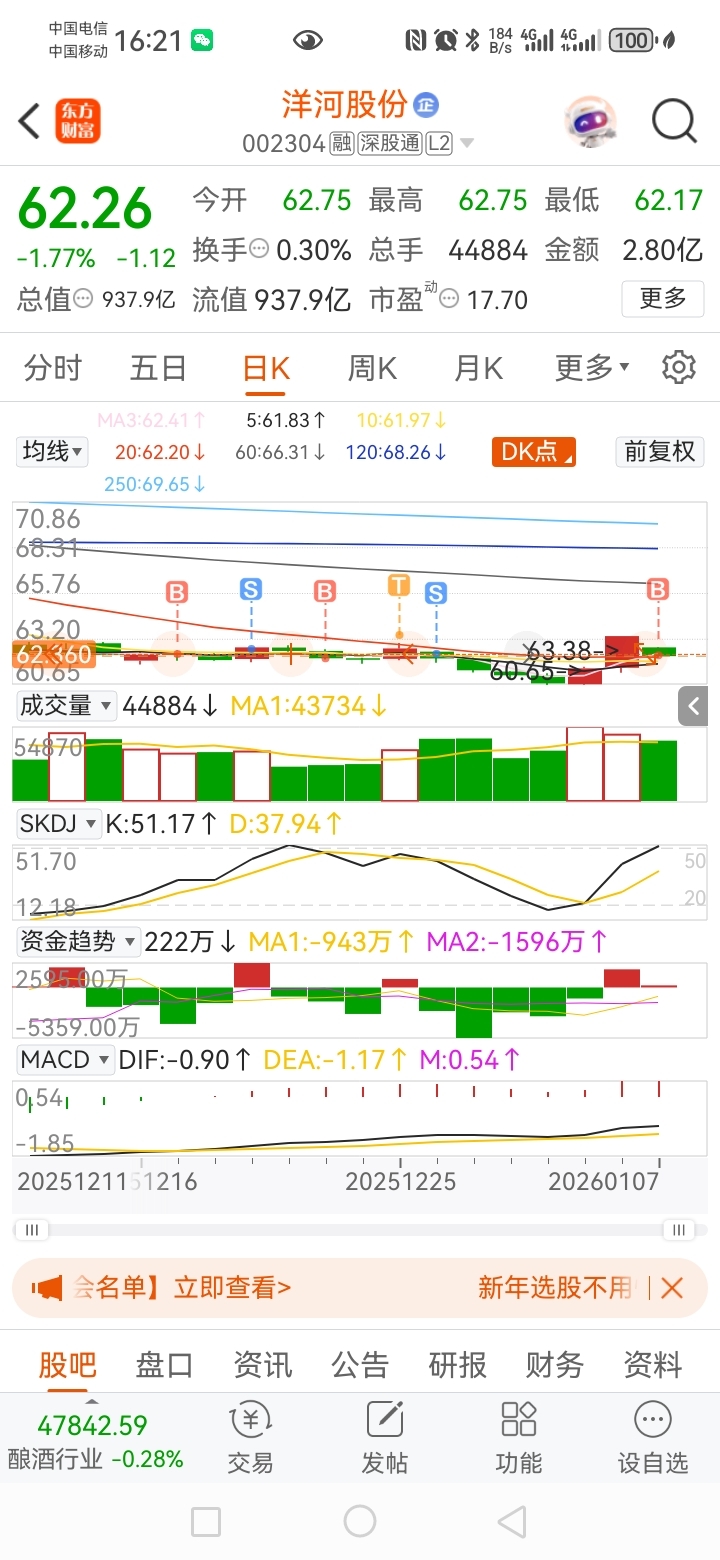
Task: Tap the Android home circle button
Action: coord(360,1522)
